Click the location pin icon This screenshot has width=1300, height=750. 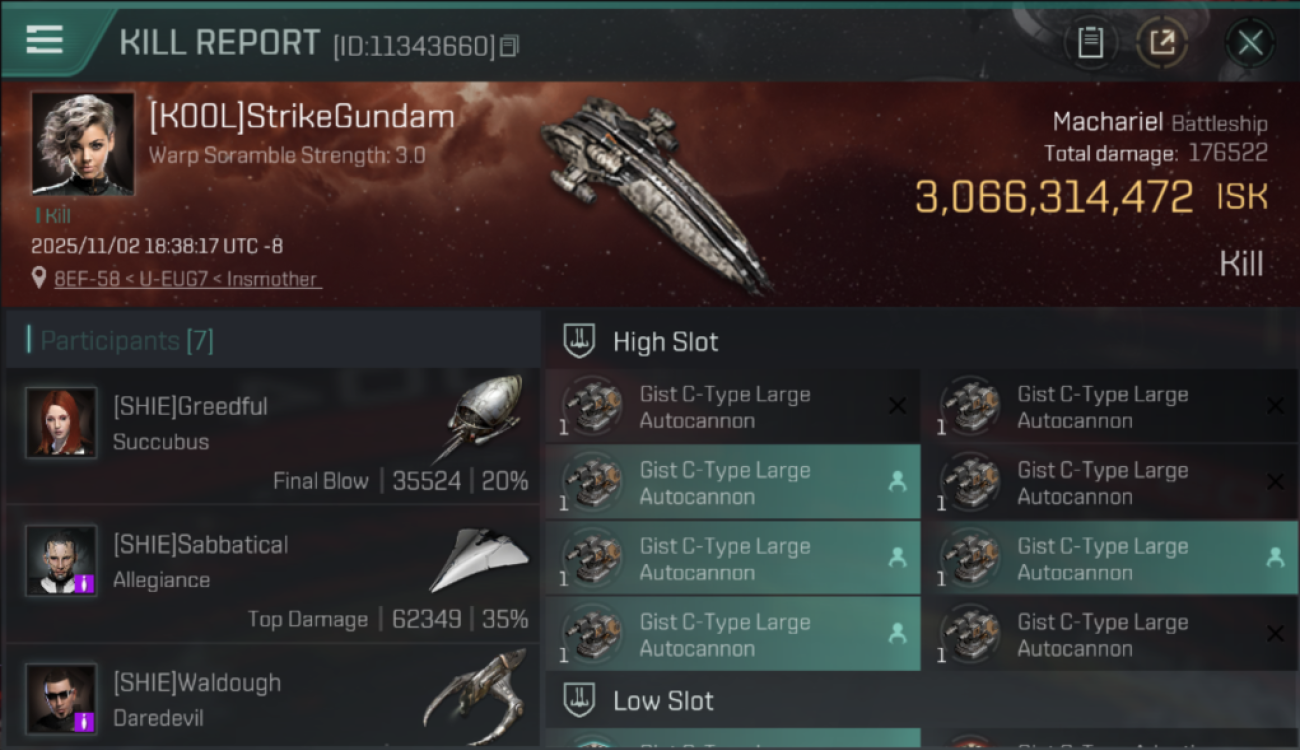click(39, 278)
